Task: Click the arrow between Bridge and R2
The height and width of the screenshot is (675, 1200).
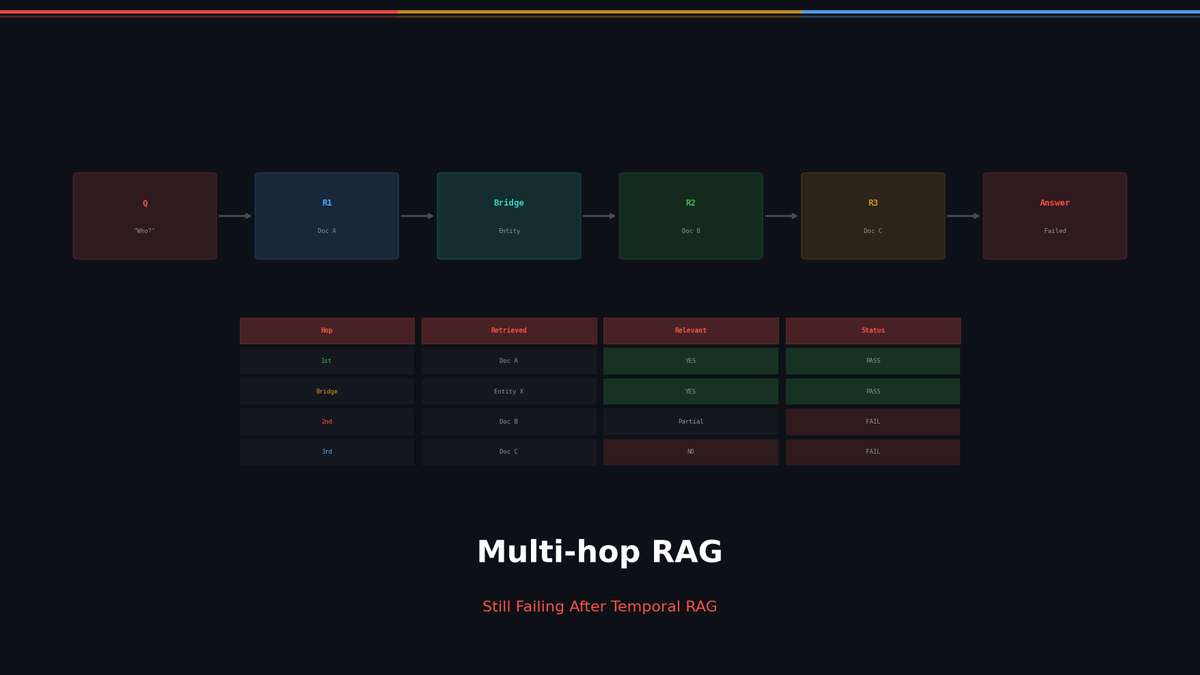Action: 599,215
